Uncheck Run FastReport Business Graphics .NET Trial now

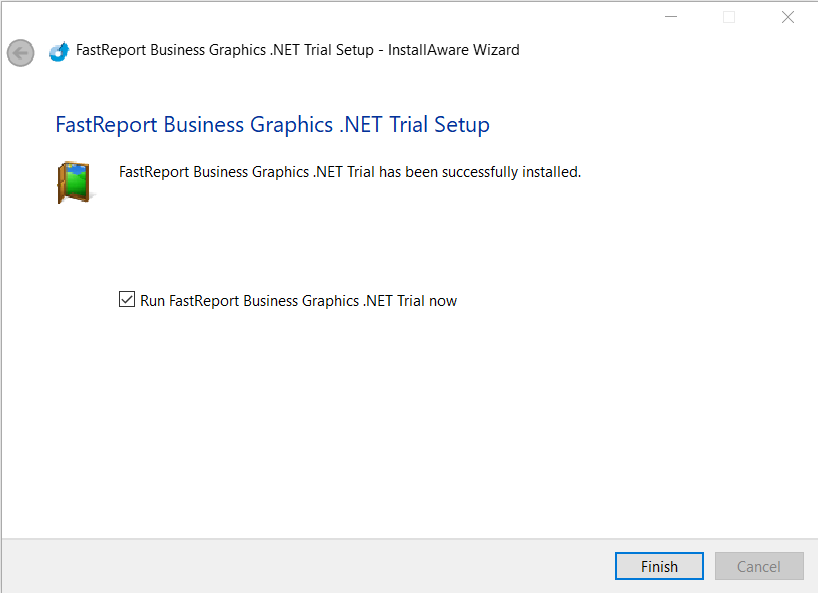[126, 299]
